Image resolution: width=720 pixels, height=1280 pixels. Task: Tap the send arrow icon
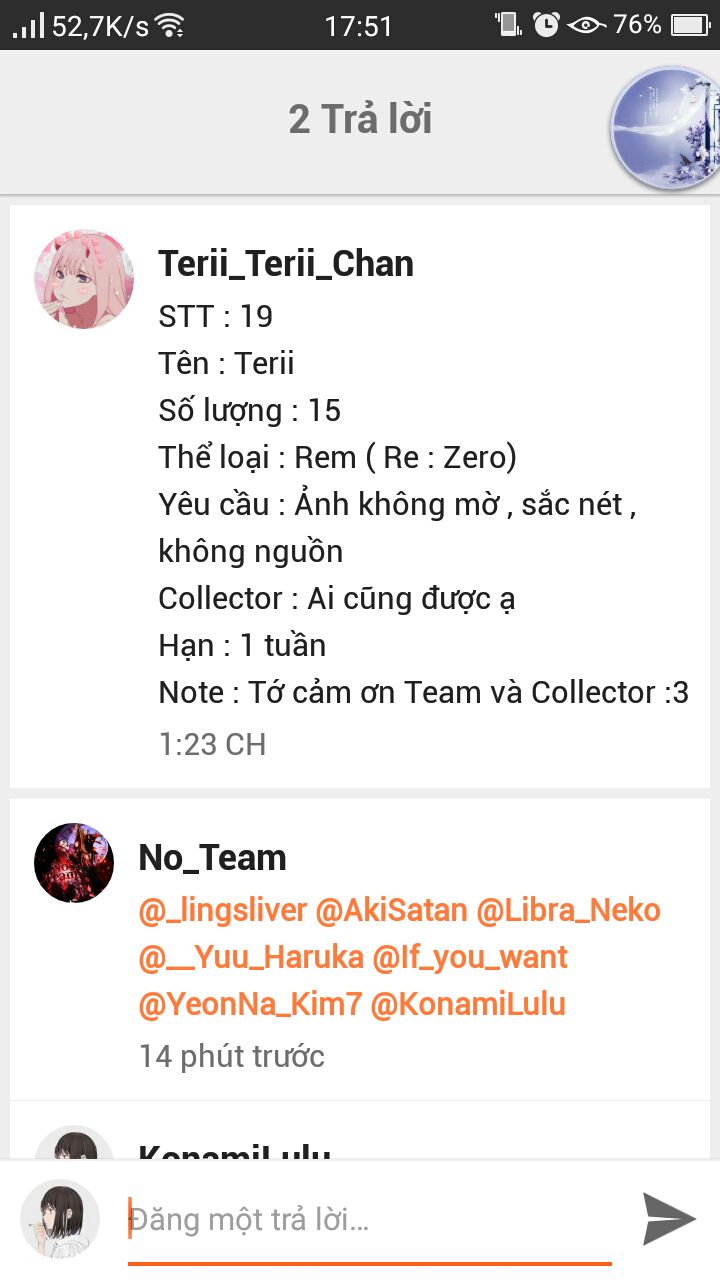pos(669,1218)
